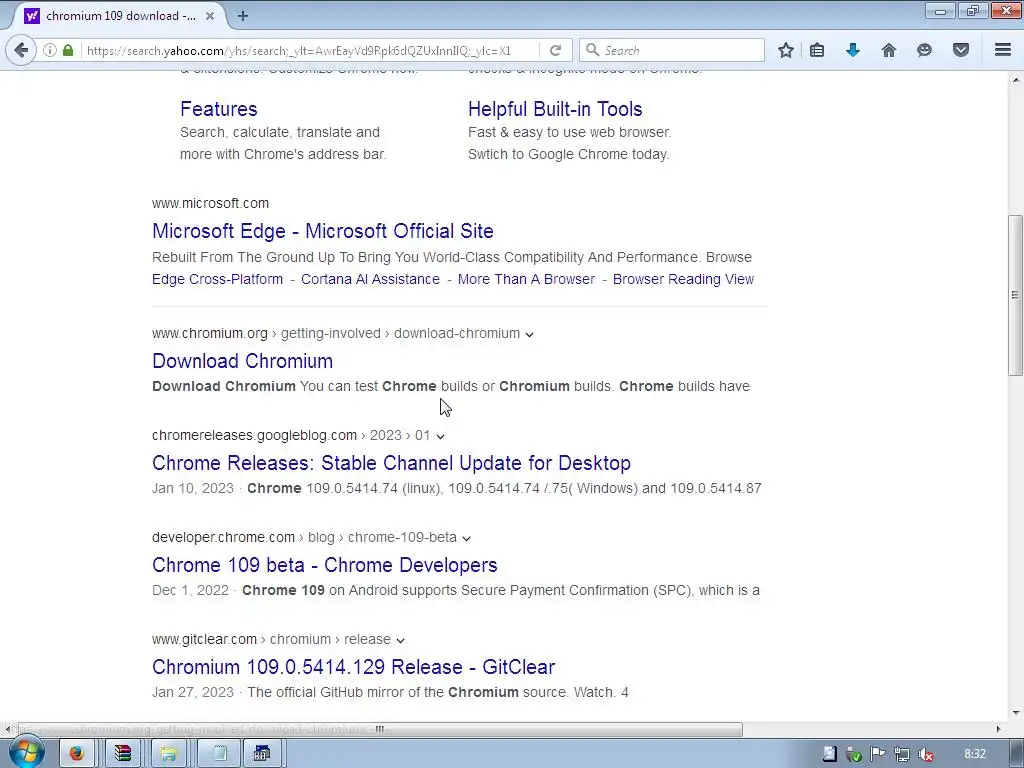
Task: Expand the chromereleases.googleblog.com result dropdown arrow
Action: (441, 436)
